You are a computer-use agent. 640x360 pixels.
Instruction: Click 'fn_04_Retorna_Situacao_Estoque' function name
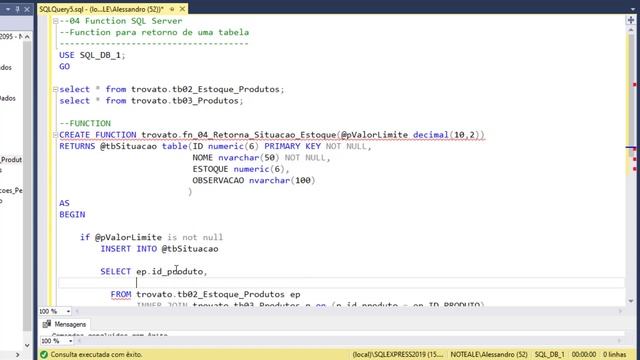(x=260, y=135)
